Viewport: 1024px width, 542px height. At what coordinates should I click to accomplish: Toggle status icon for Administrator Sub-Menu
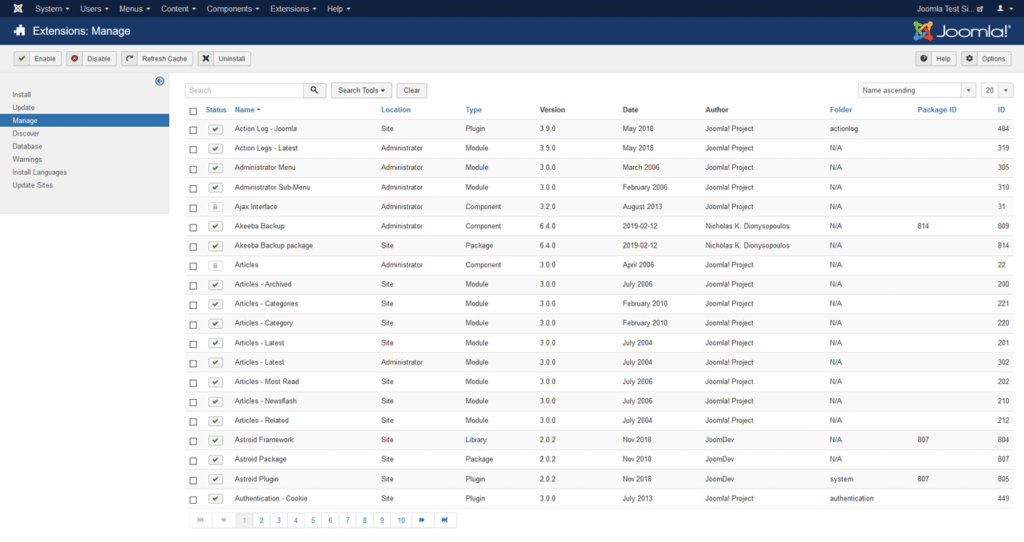coord(215,187)
